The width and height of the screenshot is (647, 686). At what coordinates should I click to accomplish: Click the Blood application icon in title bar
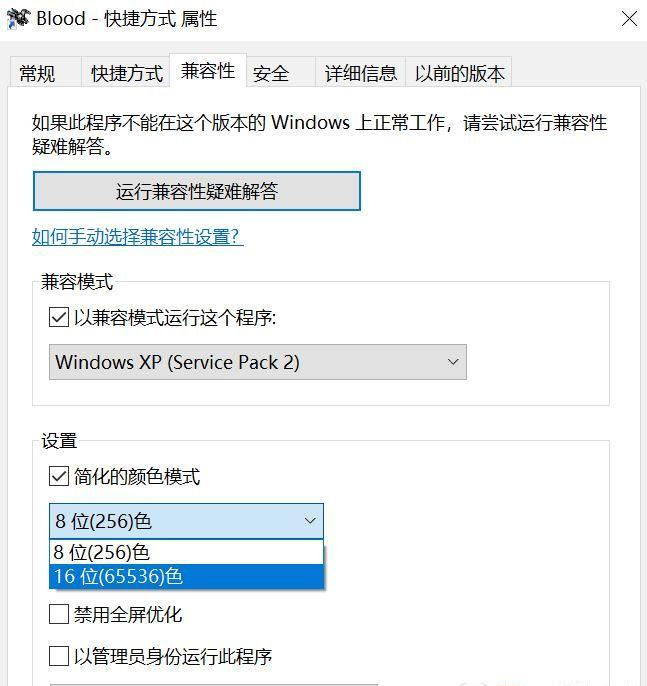[17, 18]
